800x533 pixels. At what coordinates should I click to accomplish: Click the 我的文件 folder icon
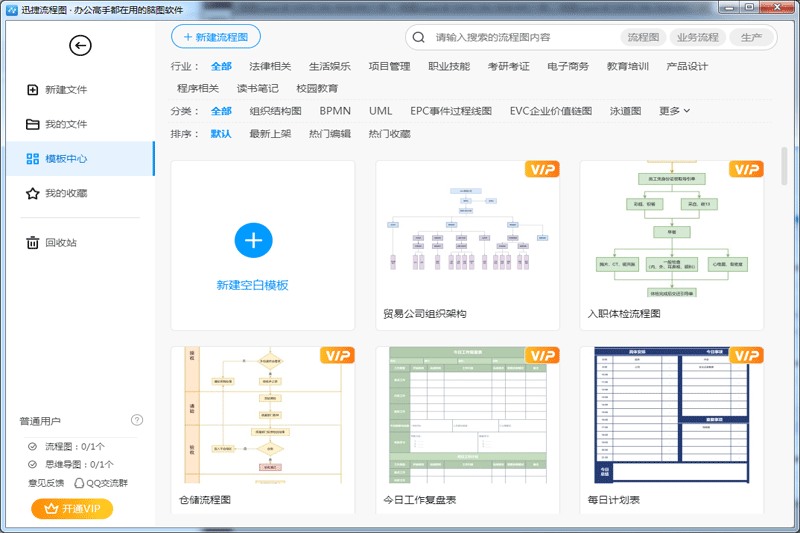point(32,124)
